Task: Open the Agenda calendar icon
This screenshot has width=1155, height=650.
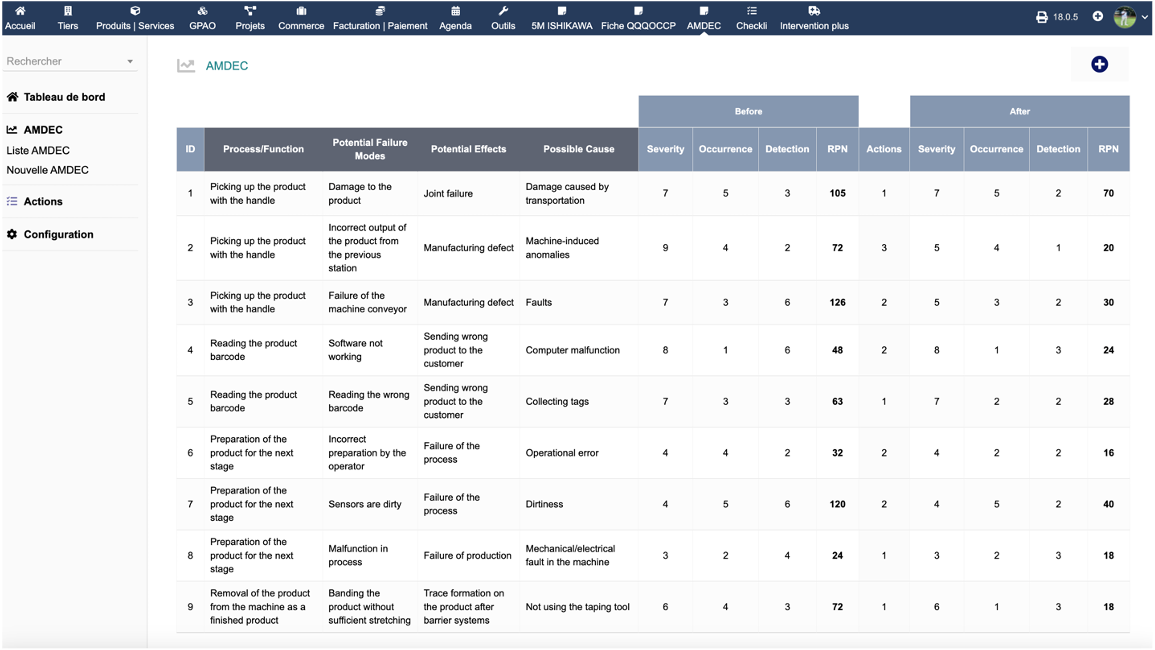Action: pyautogui.click(x=455, y=11)
